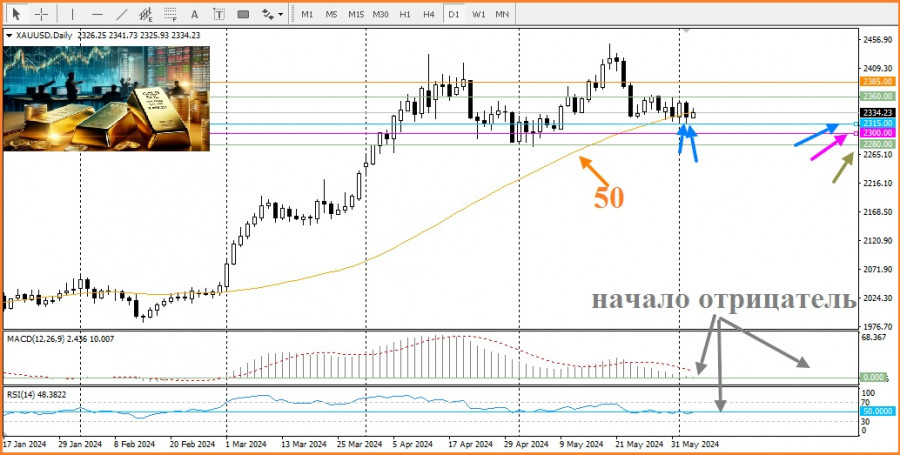Expand the XAUUSD,Daily chart title triangle

(7, 36)
